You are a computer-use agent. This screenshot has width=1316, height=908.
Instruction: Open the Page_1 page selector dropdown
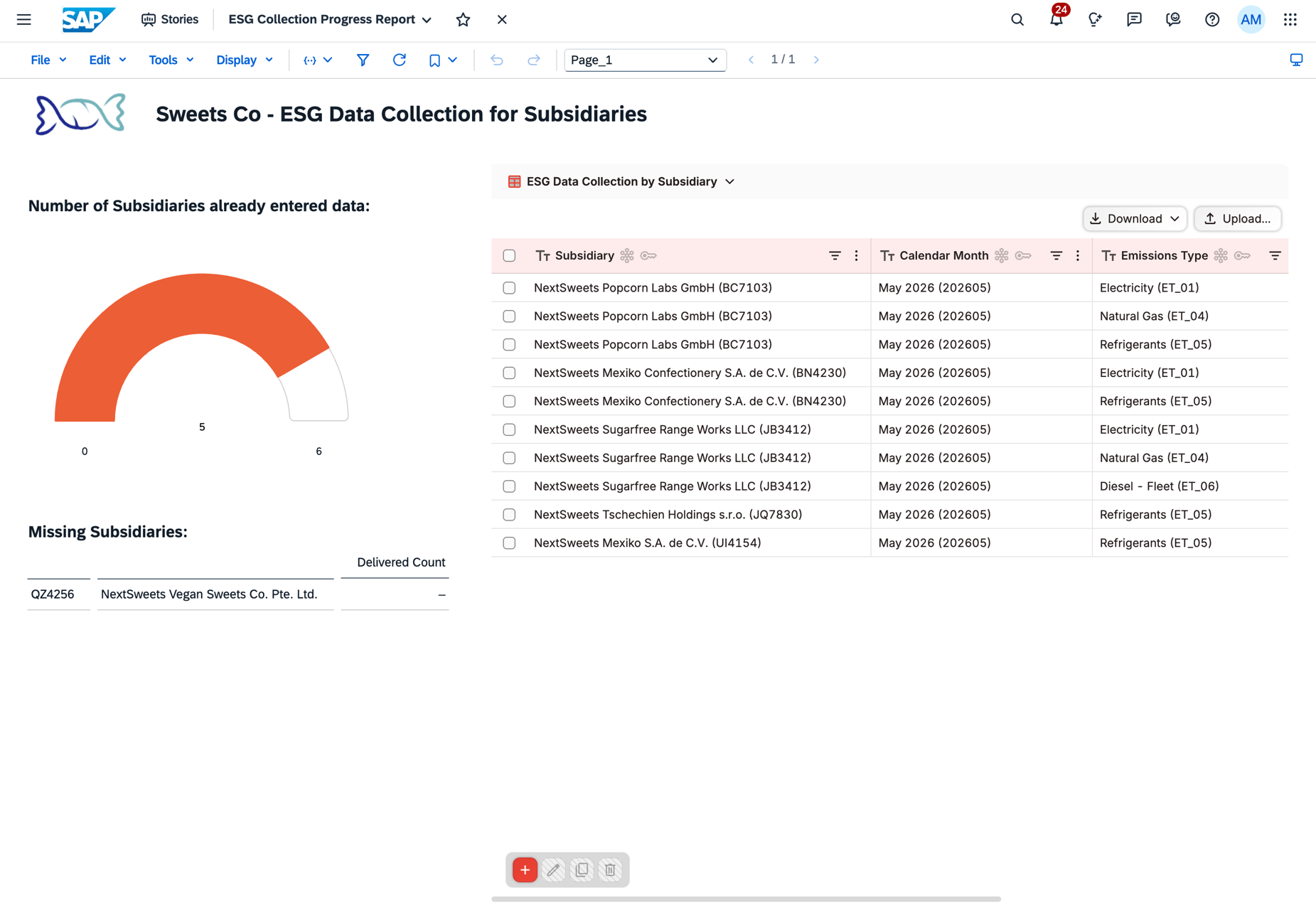click(x=645, y=60)
